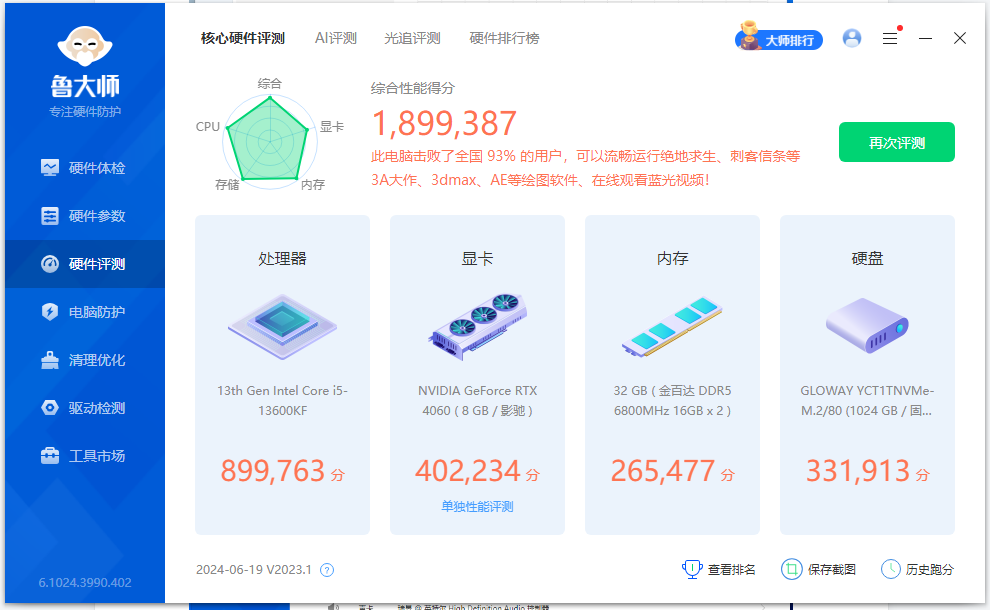This screenshot has height=610, width=990.
Task: Click the 内存 RAM stick image
Action: [x=672, y=327]
